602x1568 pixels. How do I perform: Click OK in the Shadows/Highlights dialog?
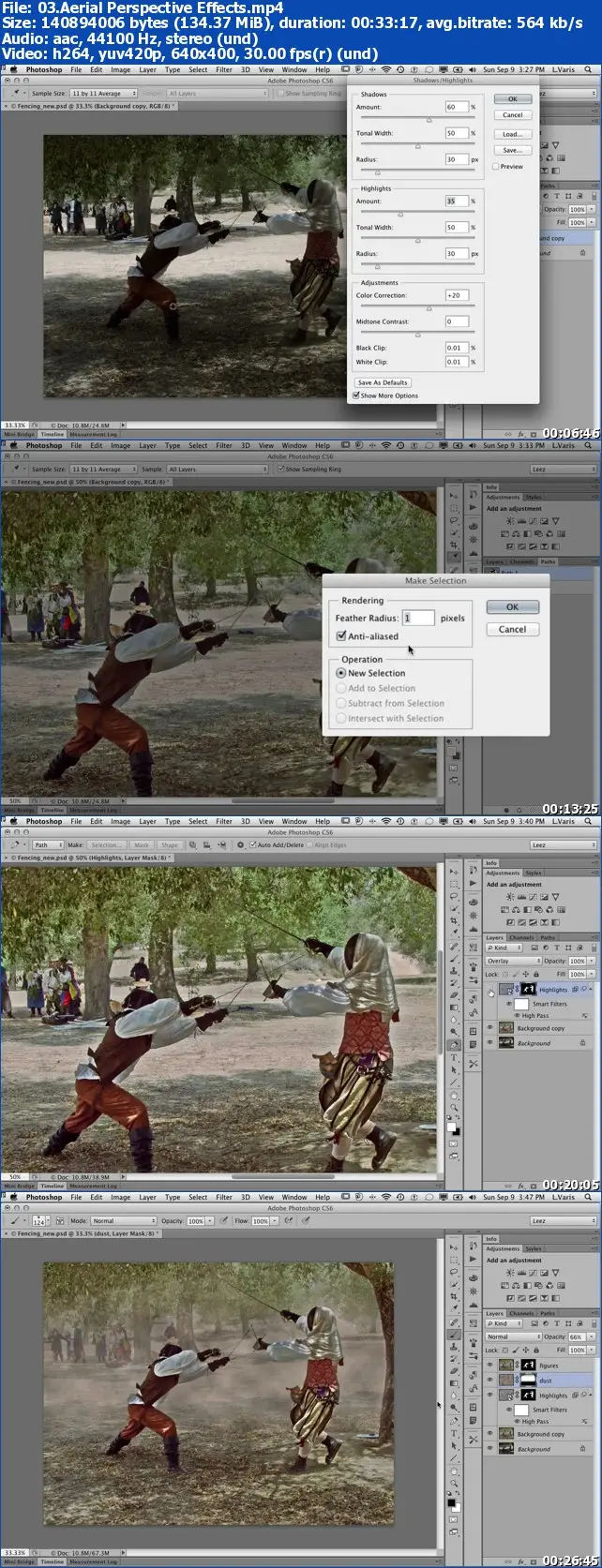point(512,98)
